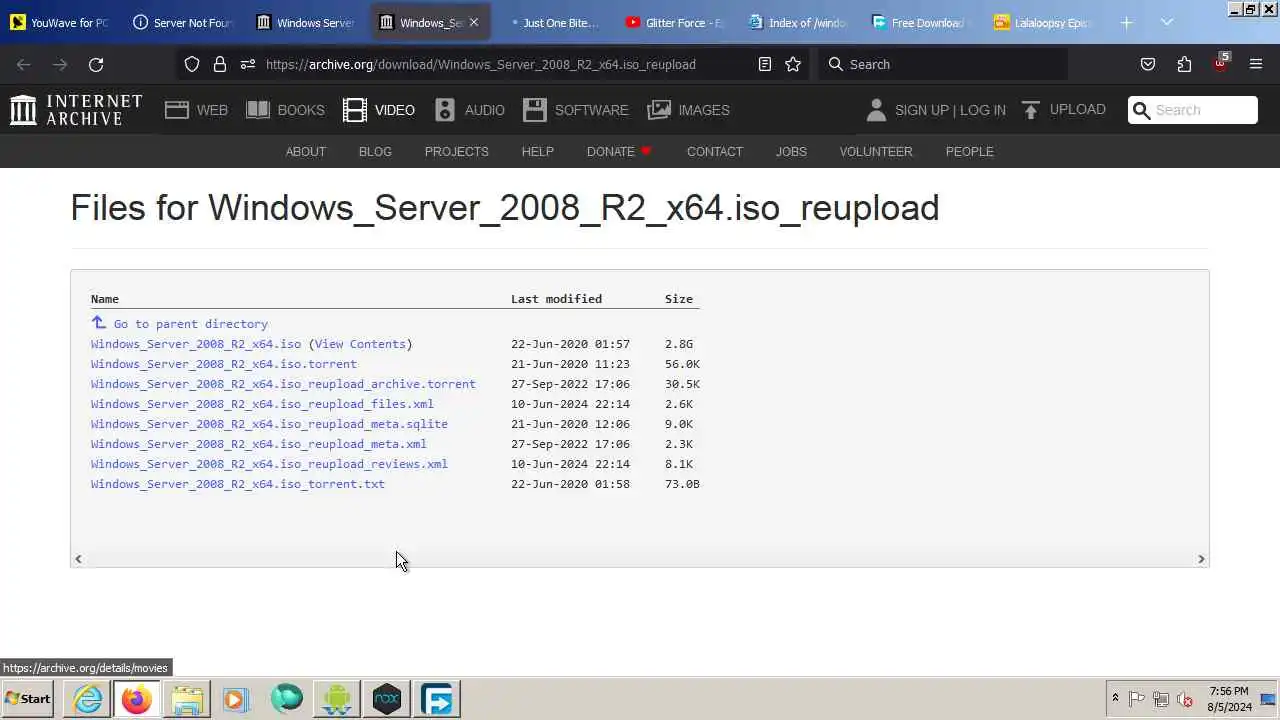Open the WEB section icon
Image resolution: width=1280 pixels, height=720 pixels.
click(x=177, y=110)
